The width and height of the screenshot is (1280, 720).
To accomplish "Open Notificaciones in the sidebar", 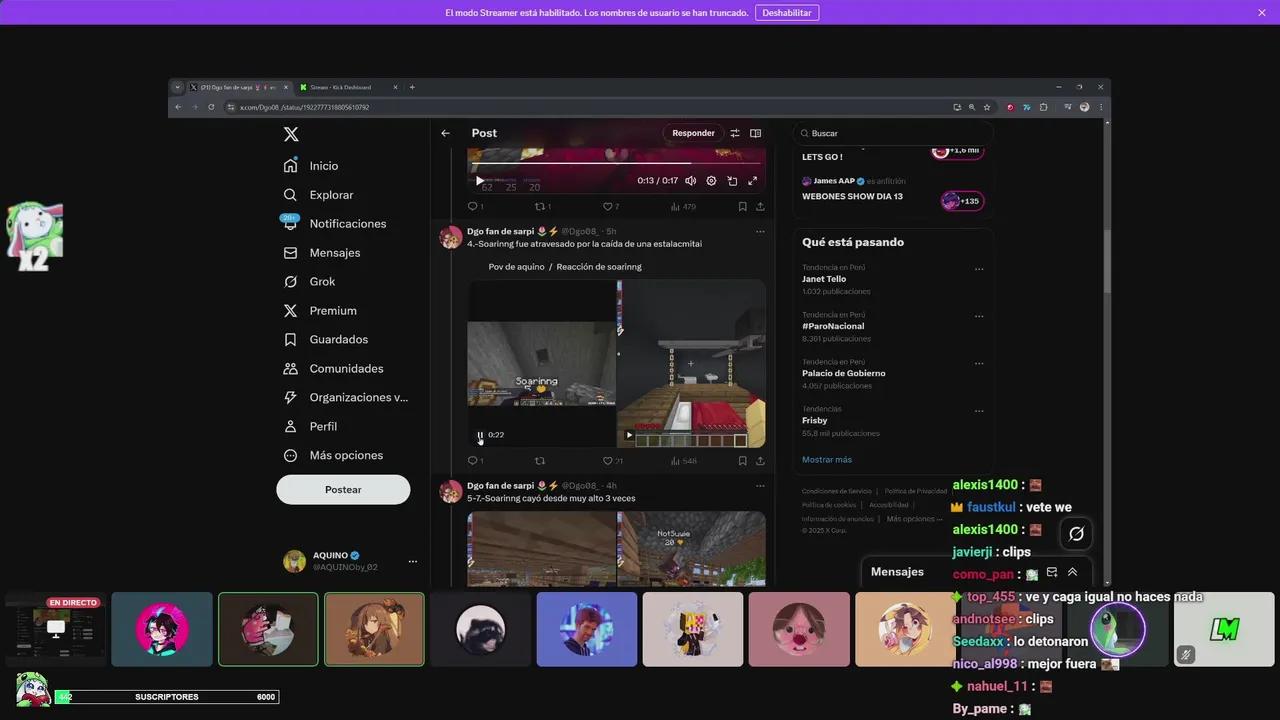I will 335,224.
